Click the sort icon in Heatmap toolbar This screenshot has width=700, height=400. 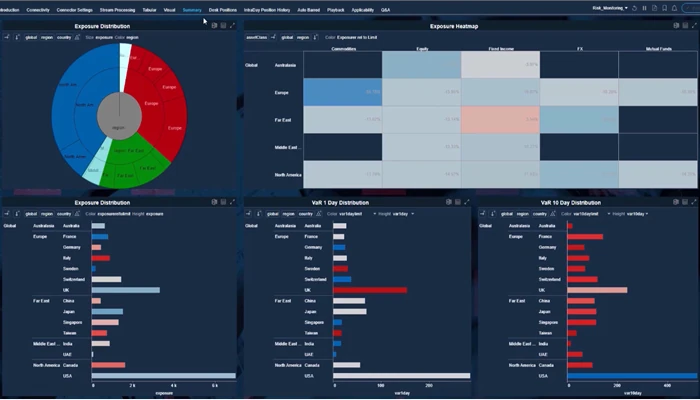pyautogui.click(x=316, y=38)
